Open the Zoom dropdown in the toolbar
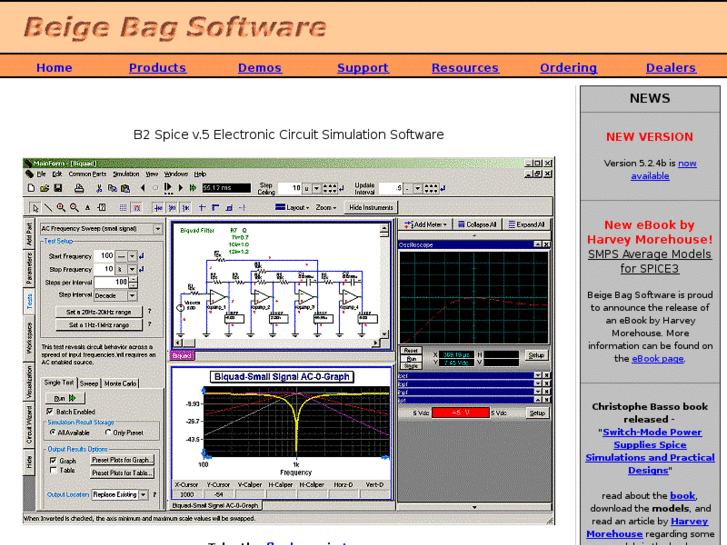Image resolution: width=727 pixels, height=545 pixels. [x=325, y=207]
